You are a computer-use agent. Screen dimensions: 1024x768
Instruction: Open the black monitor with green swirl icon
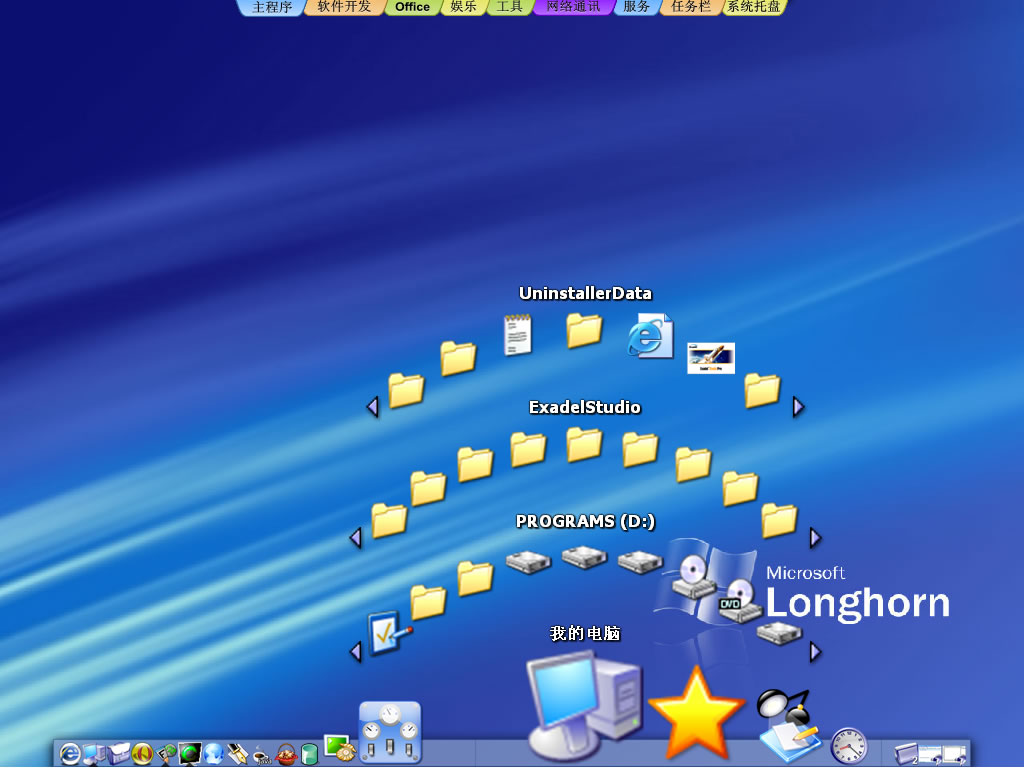[190, 754]
